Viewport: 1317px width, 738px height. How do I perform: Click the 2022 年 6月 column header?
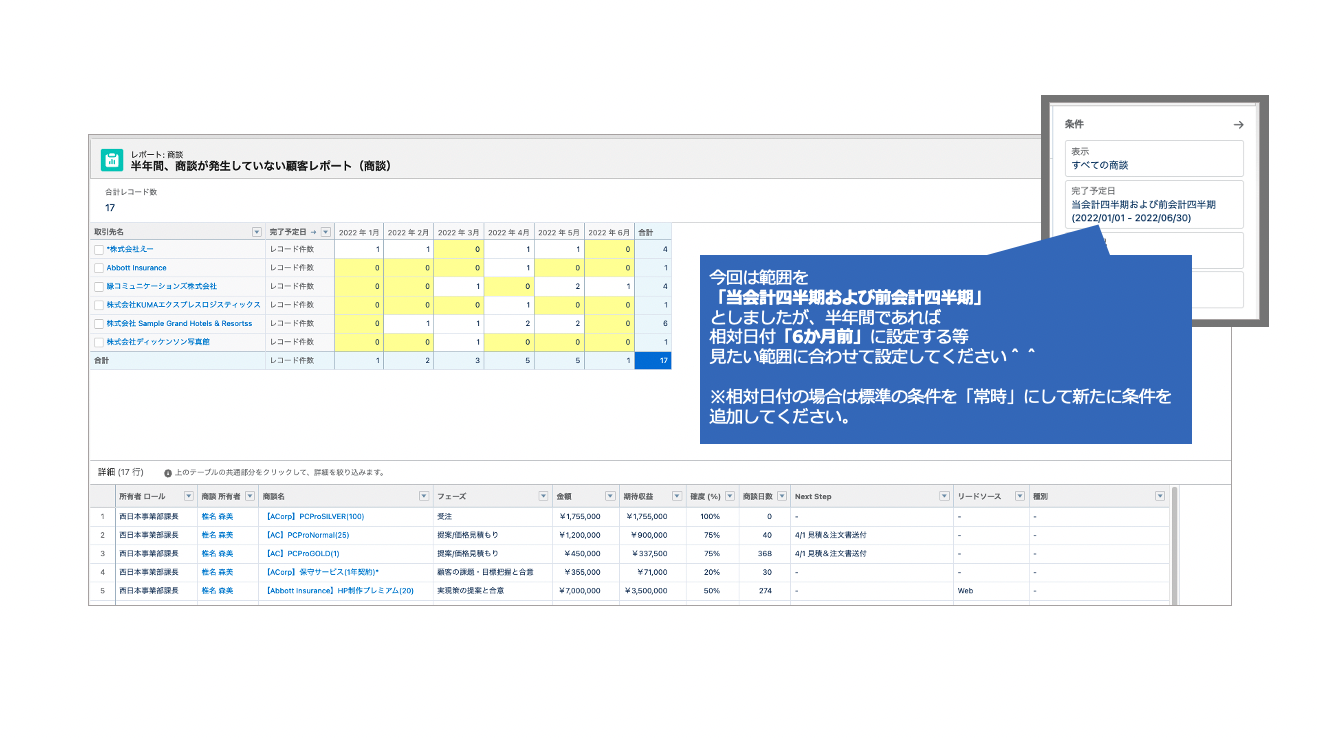609,232
